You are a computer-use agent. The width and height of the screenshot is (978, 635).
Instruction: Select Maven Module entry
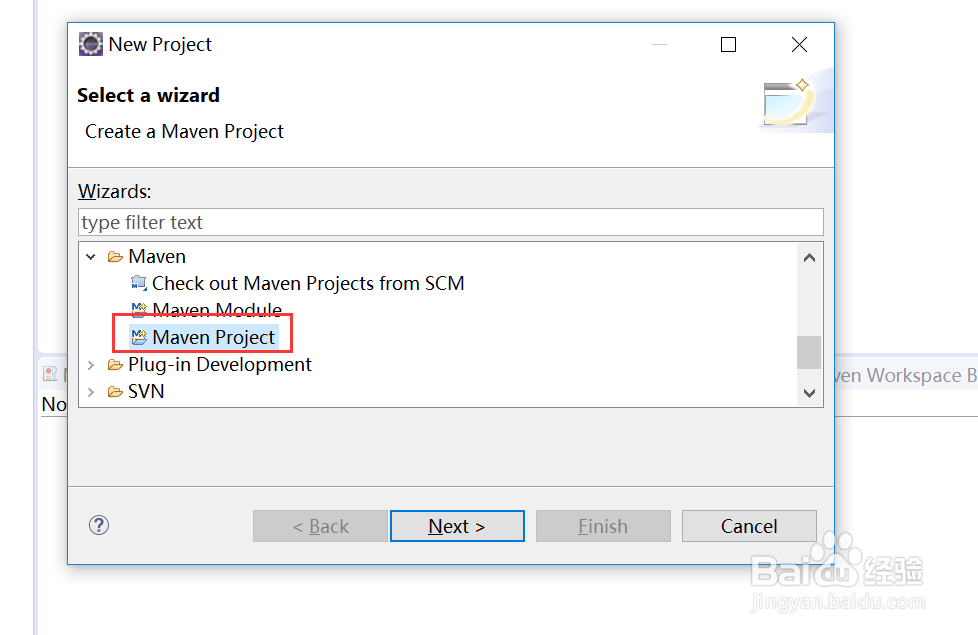click(217, 311)
